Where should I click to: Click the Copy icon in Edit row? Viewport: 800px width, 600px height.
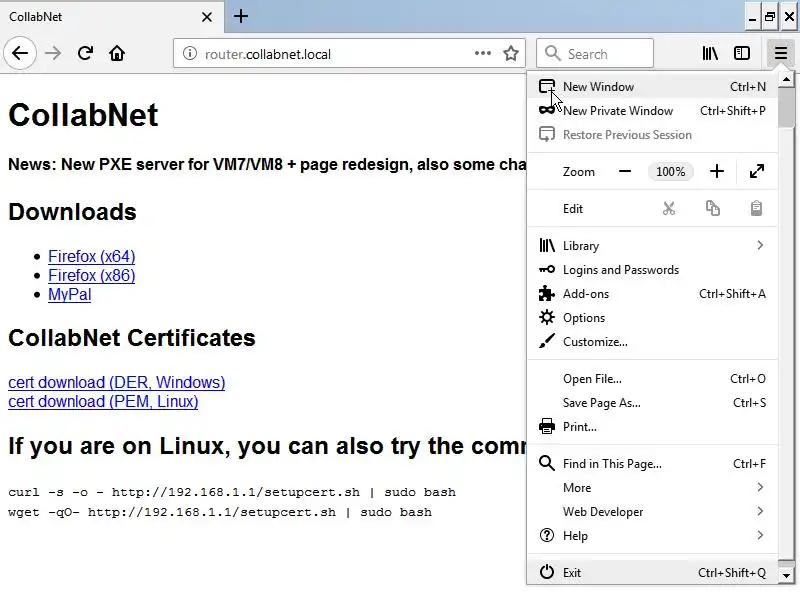coord(713,209)
